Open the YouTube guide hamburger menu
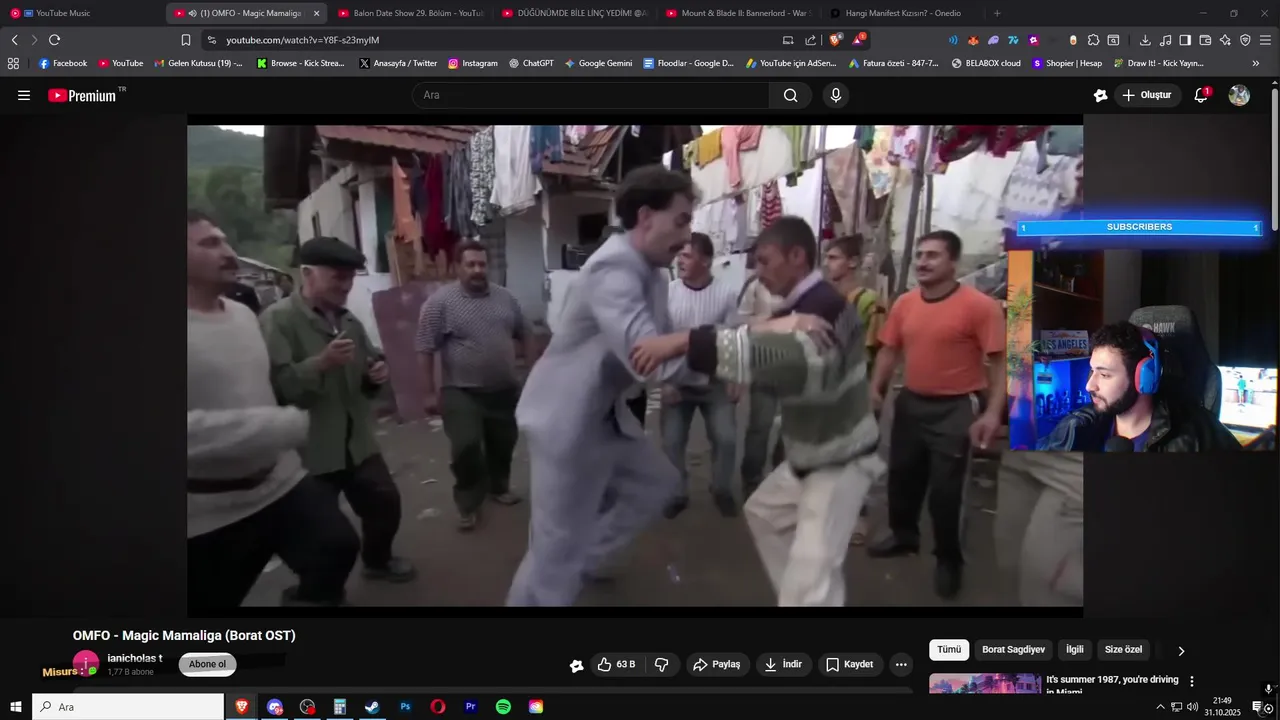The width and height of the screenshot is (1280, 720). tap(24, 95)
